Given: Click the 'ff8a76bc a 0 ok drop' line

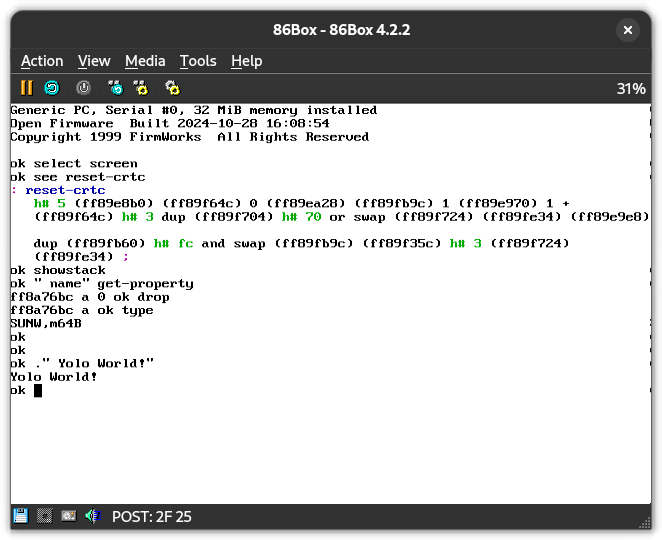Looking at the screenshot, I should [90, 297].
